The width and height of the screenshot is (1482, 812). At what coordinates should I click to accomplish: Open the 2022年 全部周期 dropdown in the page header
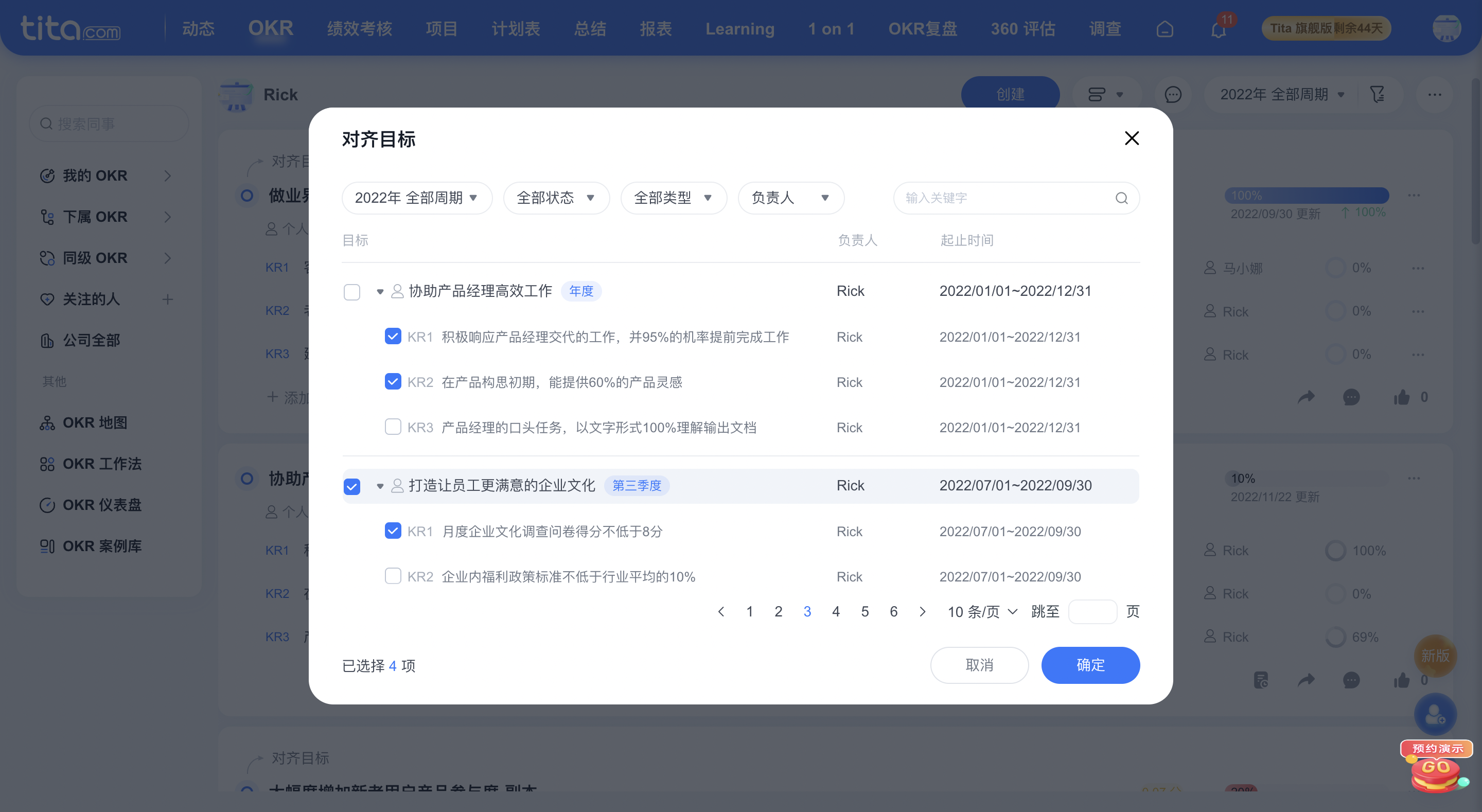click(1282, 94)
